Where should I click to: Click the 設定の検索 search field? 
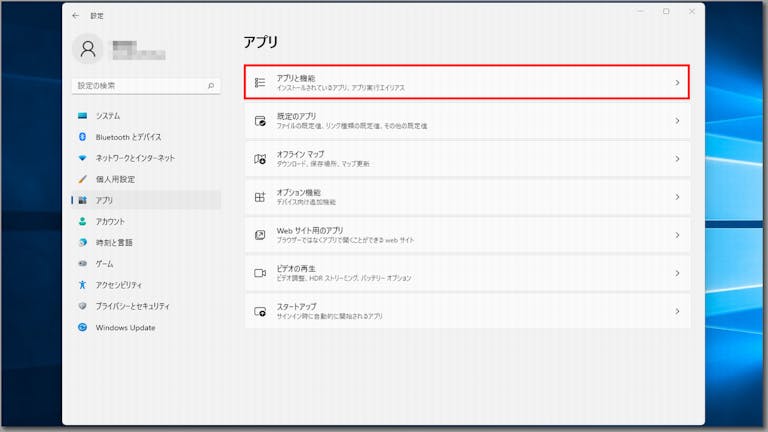(x=146, y=86)
